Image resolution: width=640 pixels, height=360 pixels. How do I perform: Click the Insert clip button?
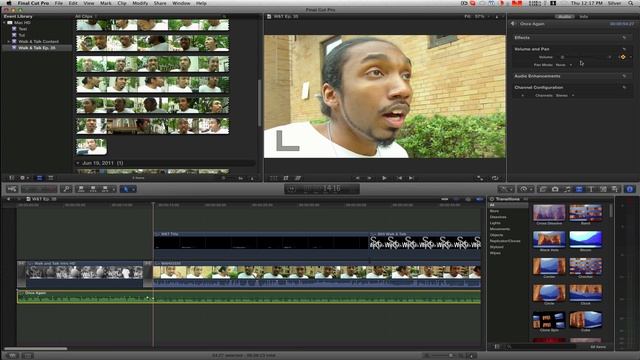point(93,189)
